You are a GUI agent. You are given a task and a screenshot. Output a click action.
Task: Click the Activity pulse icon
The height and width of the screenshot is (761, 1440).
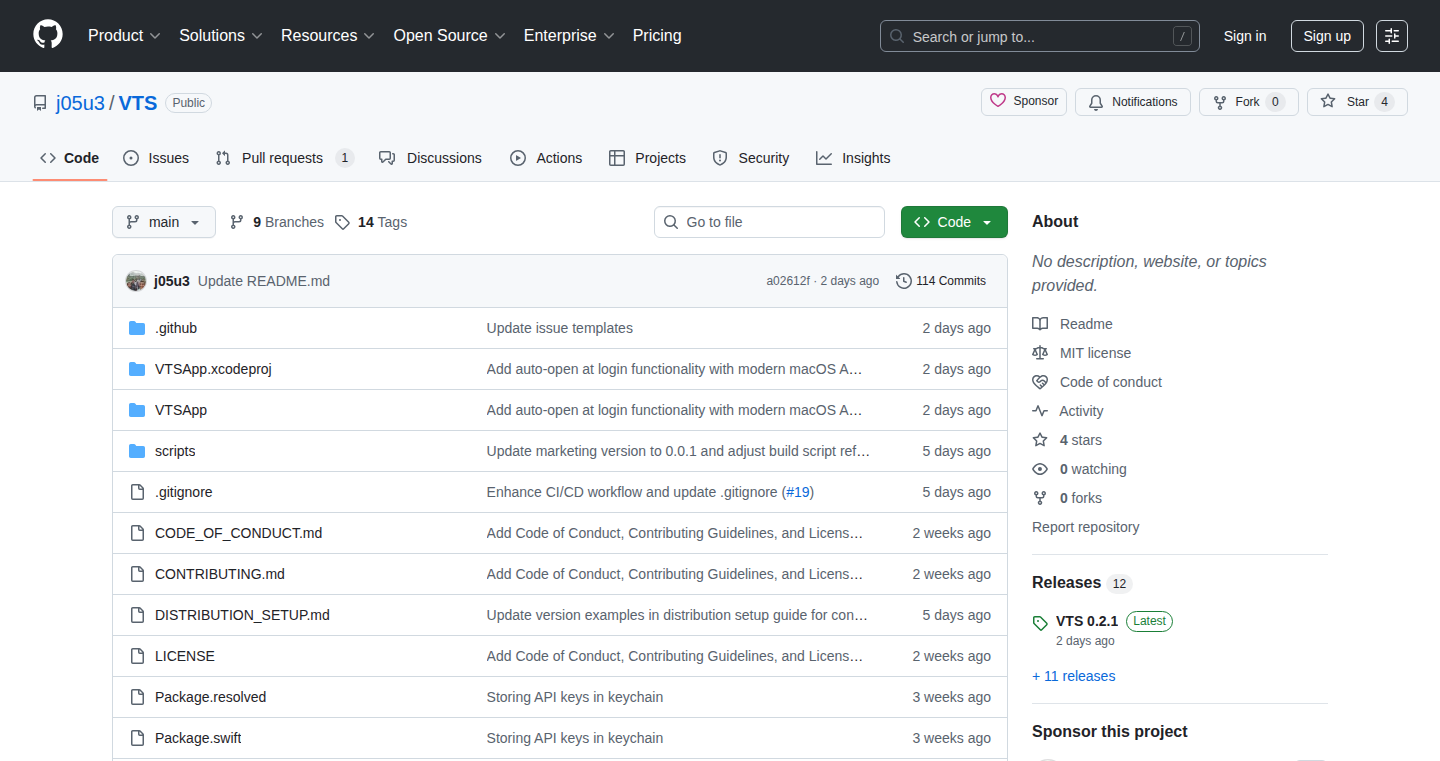pos(1040,411)
